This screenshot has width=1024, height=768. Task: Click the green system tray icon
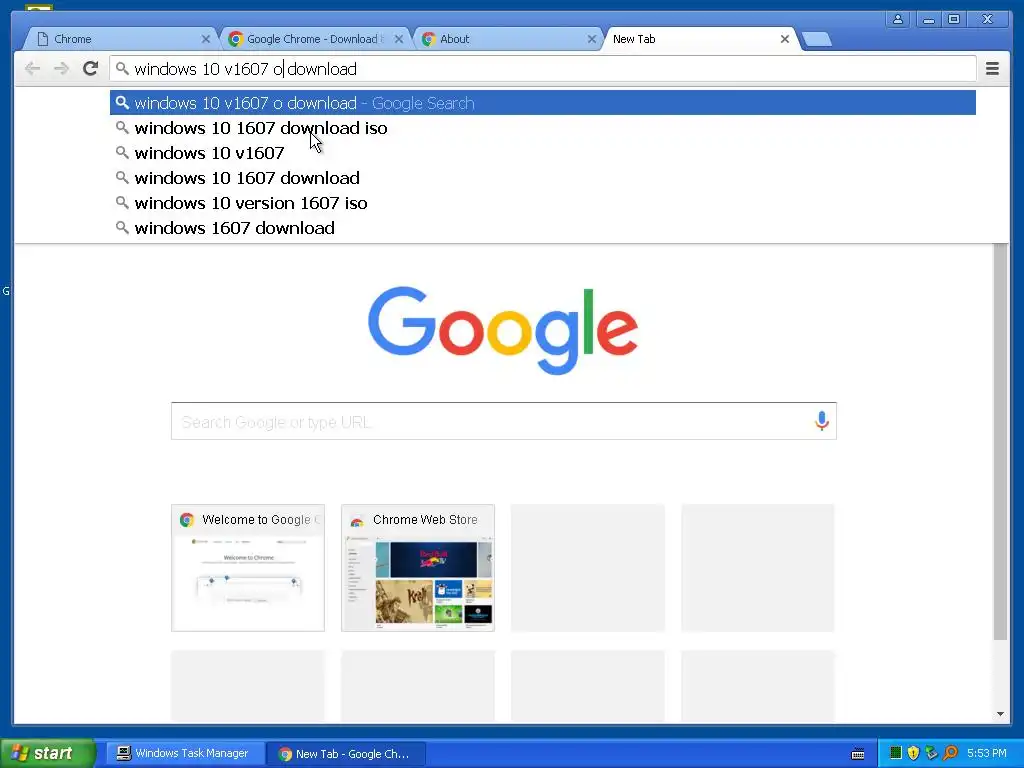(896, 753)
